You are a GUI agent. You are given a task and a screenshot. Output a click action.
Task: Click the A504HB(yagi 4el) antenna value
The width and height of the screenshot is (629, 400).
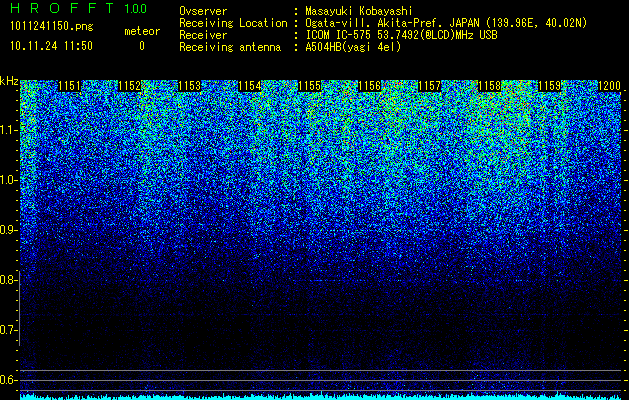(x=353, y=47)
